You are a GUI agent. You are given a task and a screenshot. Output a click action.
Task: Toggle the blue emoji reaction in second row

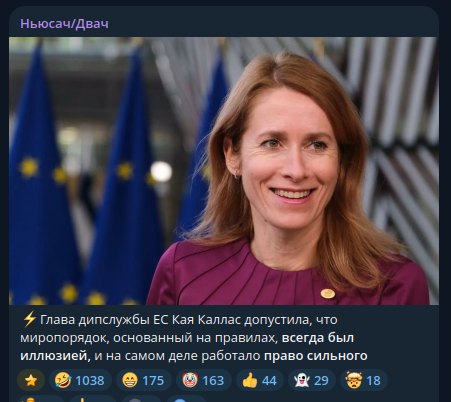click(x=186, y=399)
